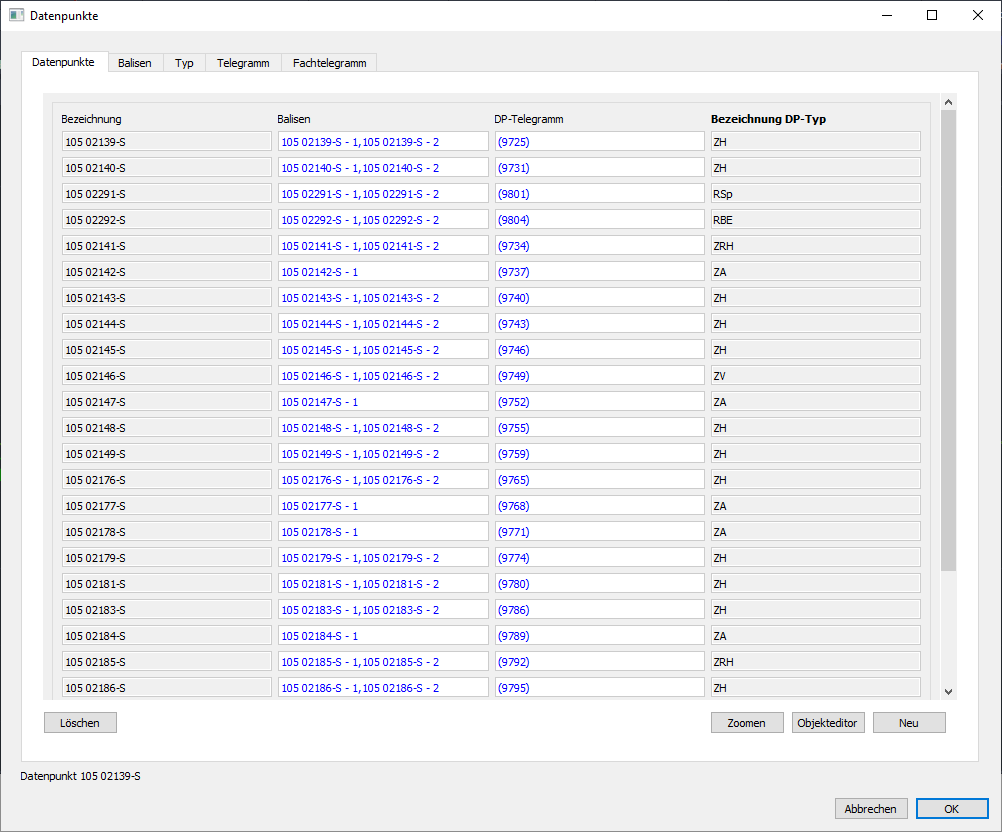Select Bezeichnung field 105 02183-S
Screen dimensions: 1002x832
click(x=167, y=610)
